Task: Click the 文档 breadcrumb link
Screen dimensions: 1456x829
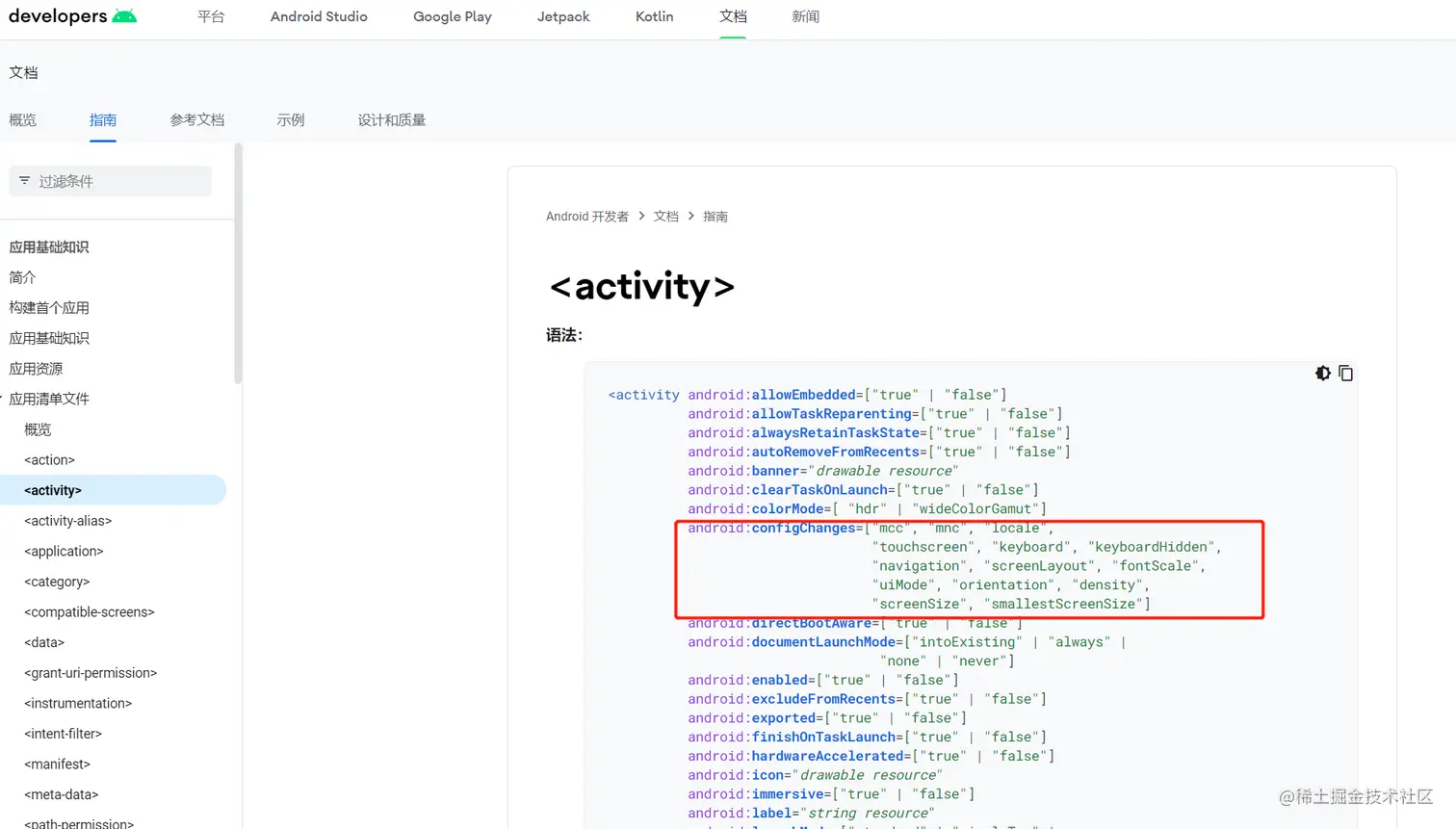Action: 666,217
